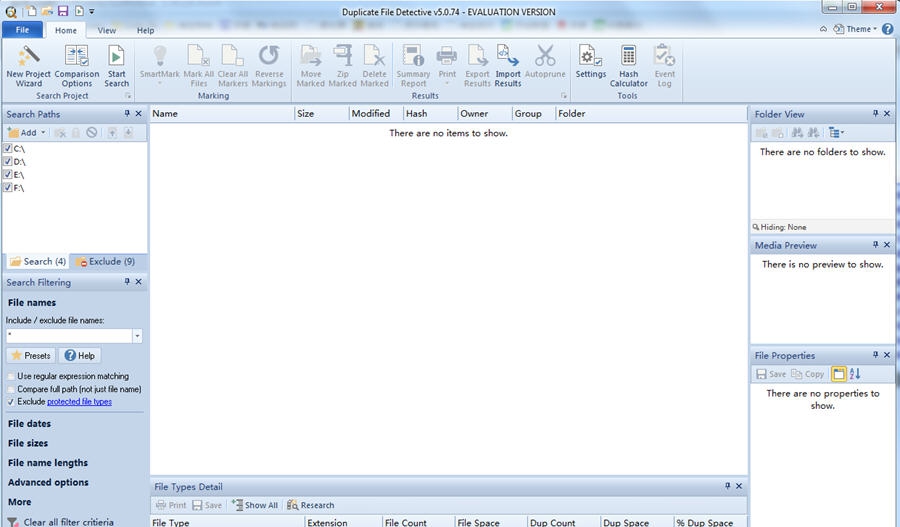Click Research in File Types Detail
Screen dimensions: 900x527
(311, 505)
